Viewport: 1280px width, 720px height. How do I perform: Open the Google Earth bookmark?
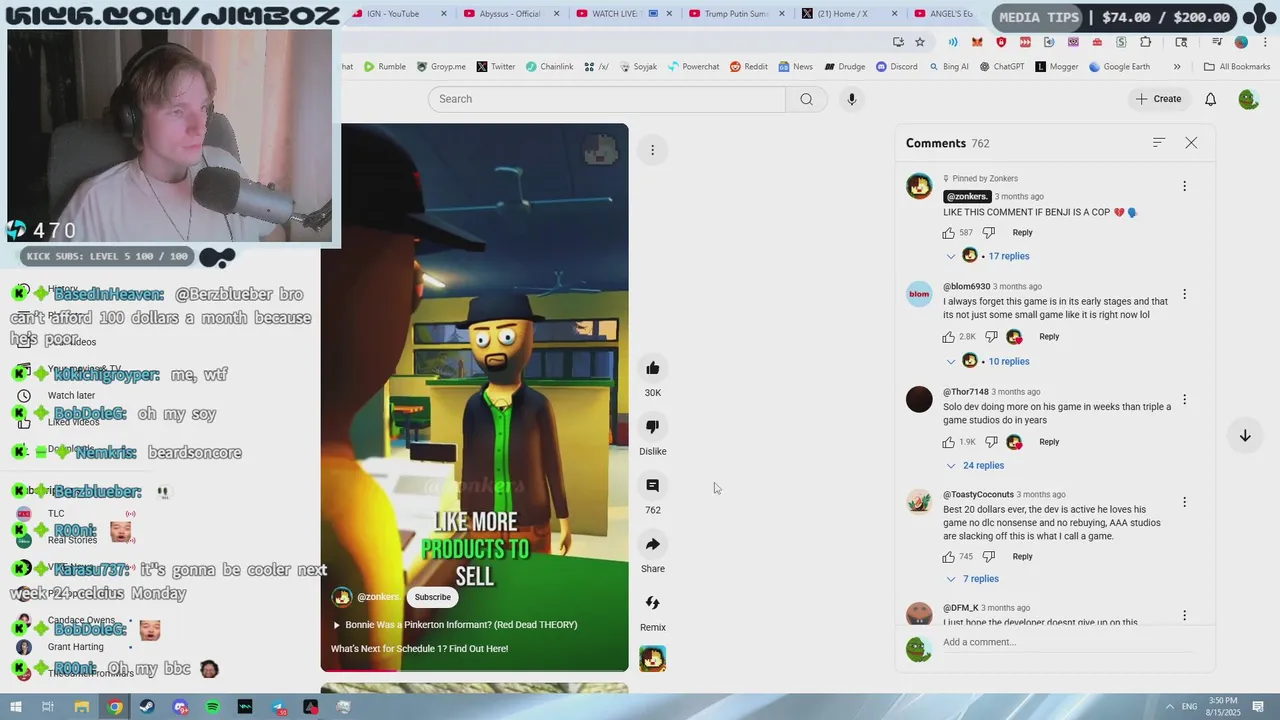[x=1119, y=67]
